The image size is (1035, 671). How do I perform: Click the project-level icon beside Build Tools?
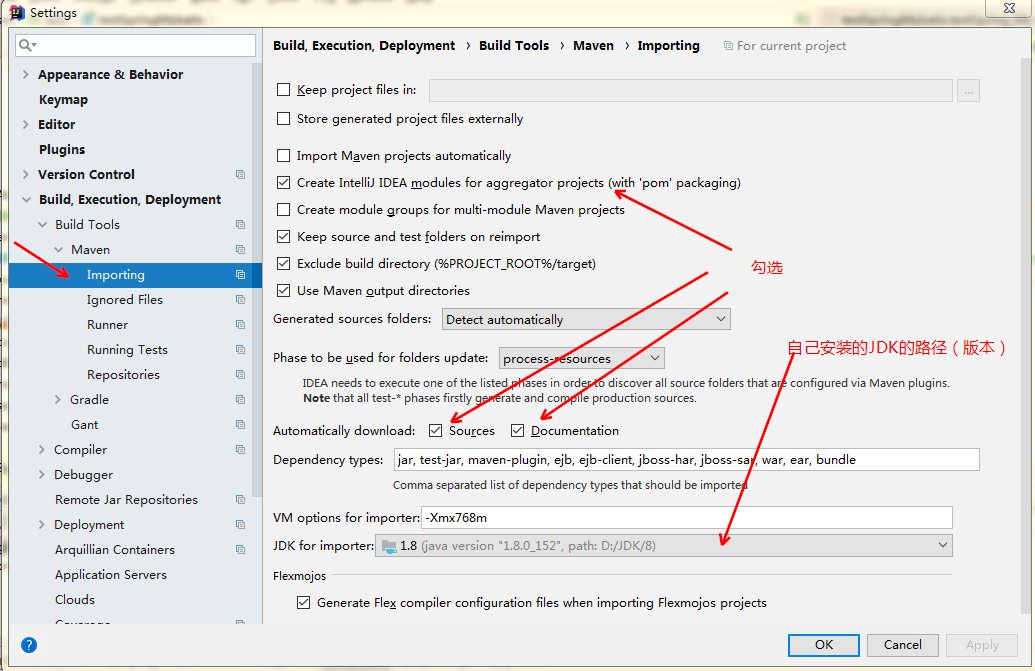click(x=240, y=224)
